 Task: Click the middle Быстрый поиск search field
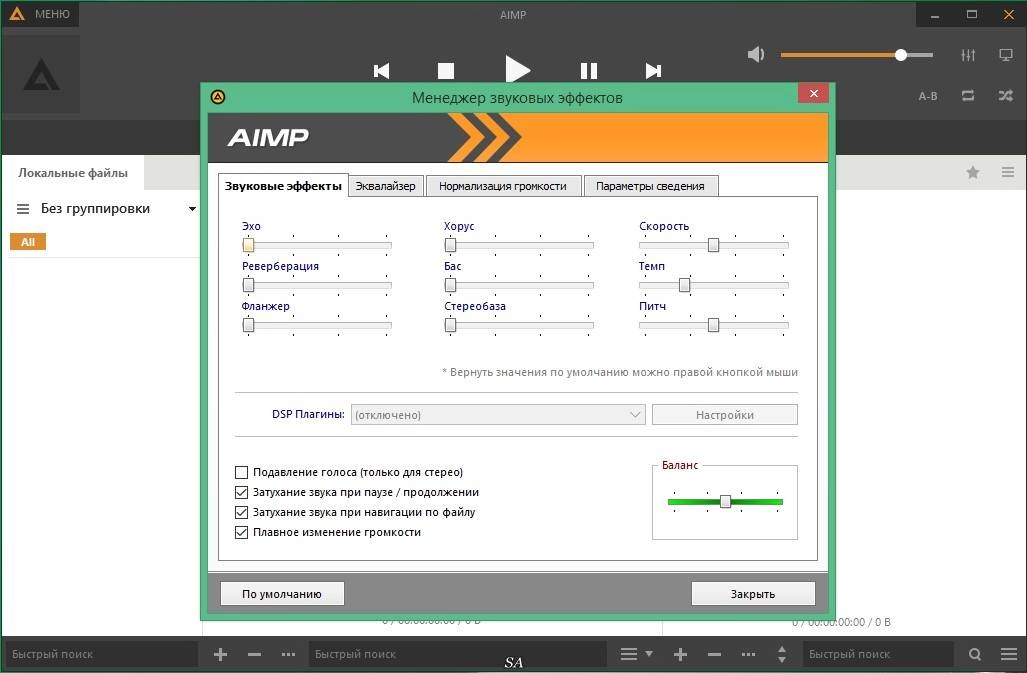(457, 654)
